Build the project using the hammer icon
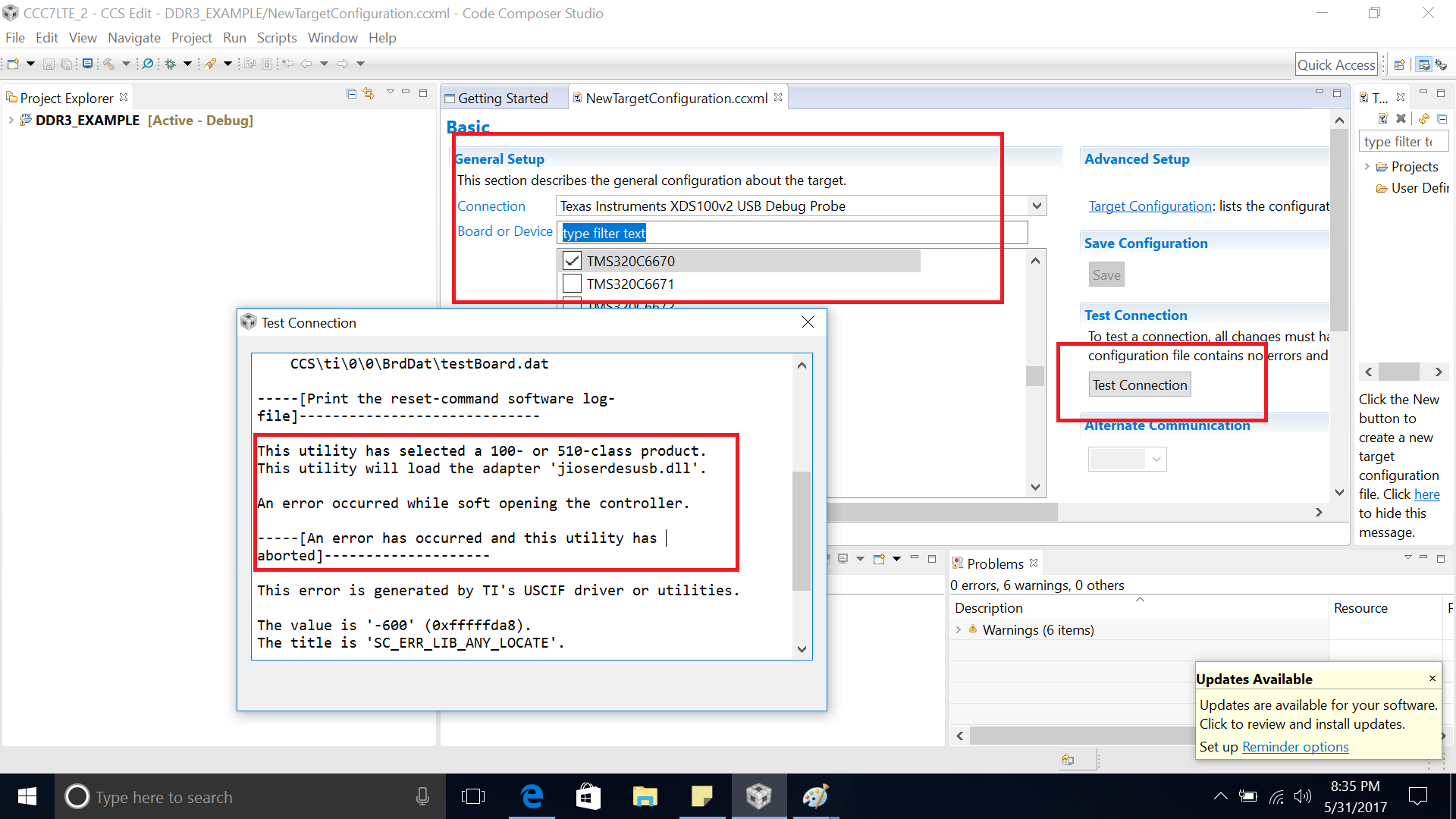Image resolution: width=1456 pixels, height=819 pixels. coord(109,64)
